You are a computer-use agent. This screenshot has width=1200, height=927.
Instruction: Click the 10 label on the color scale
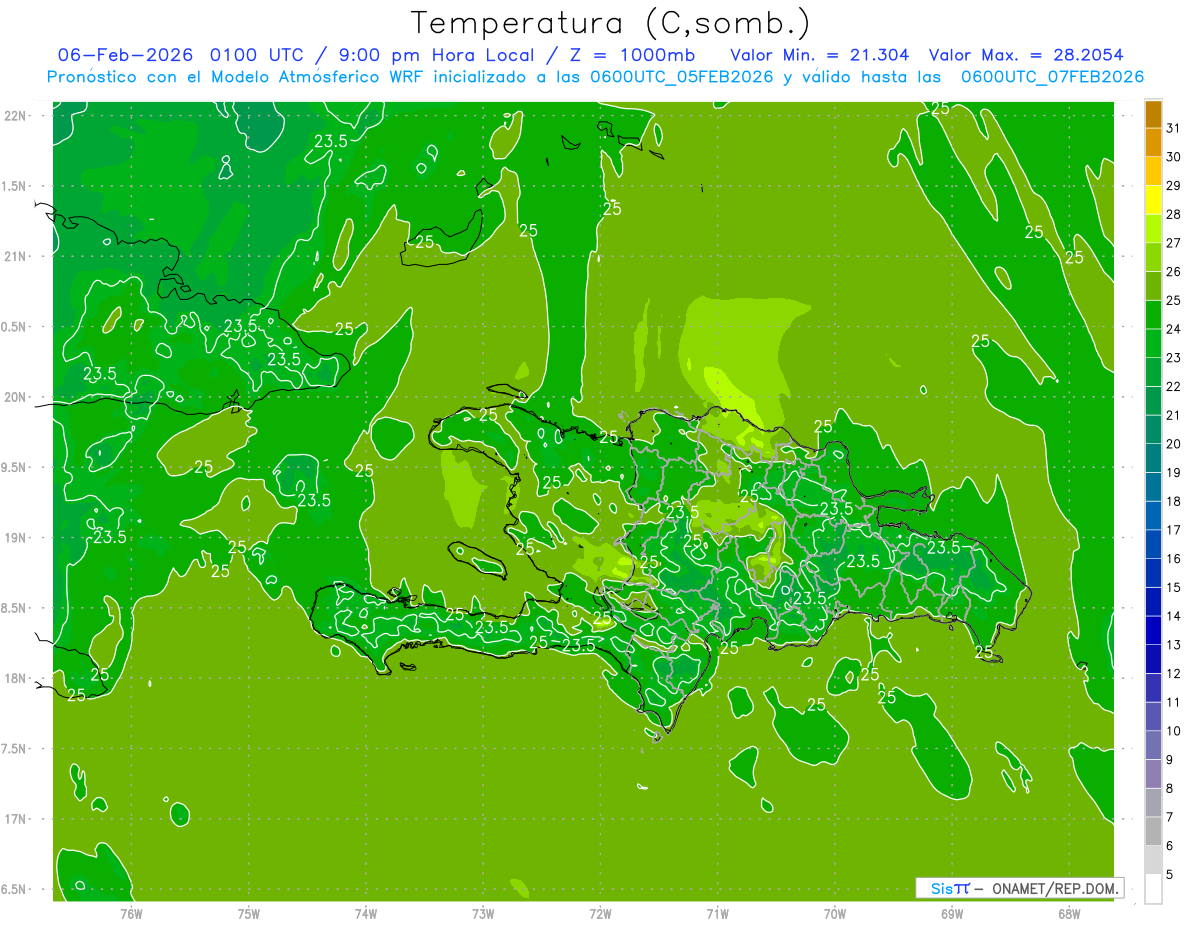click(1173, 731)
